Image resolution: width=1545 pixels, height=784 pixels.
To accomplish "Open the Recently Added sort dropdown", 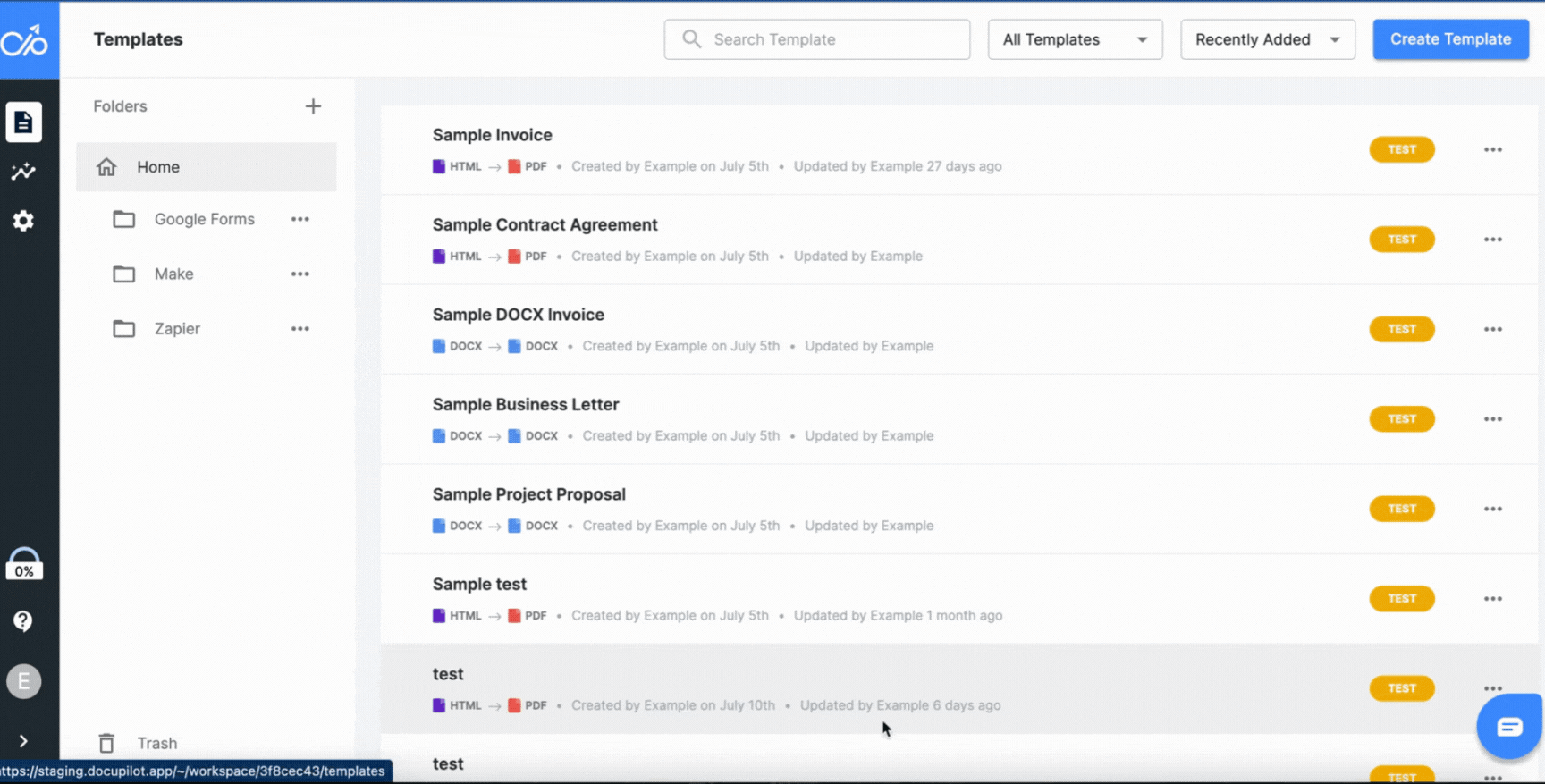I will click(1267, 39).
